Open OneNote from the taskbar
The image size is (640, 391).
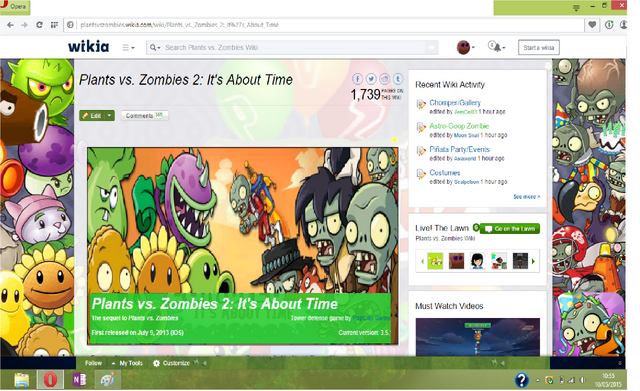point(79,380)
